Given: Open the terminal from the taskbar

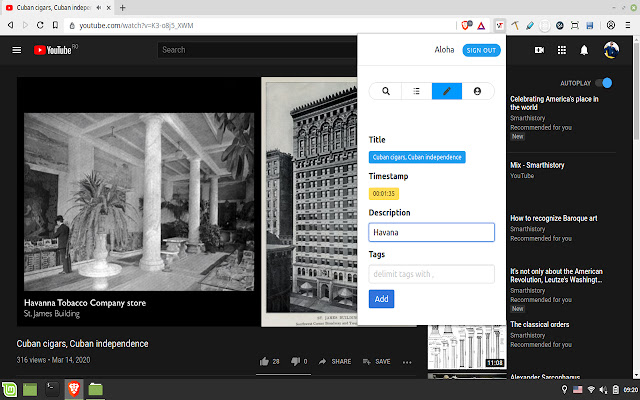Looking at the screenshot, I should click(x=52, y=389).
